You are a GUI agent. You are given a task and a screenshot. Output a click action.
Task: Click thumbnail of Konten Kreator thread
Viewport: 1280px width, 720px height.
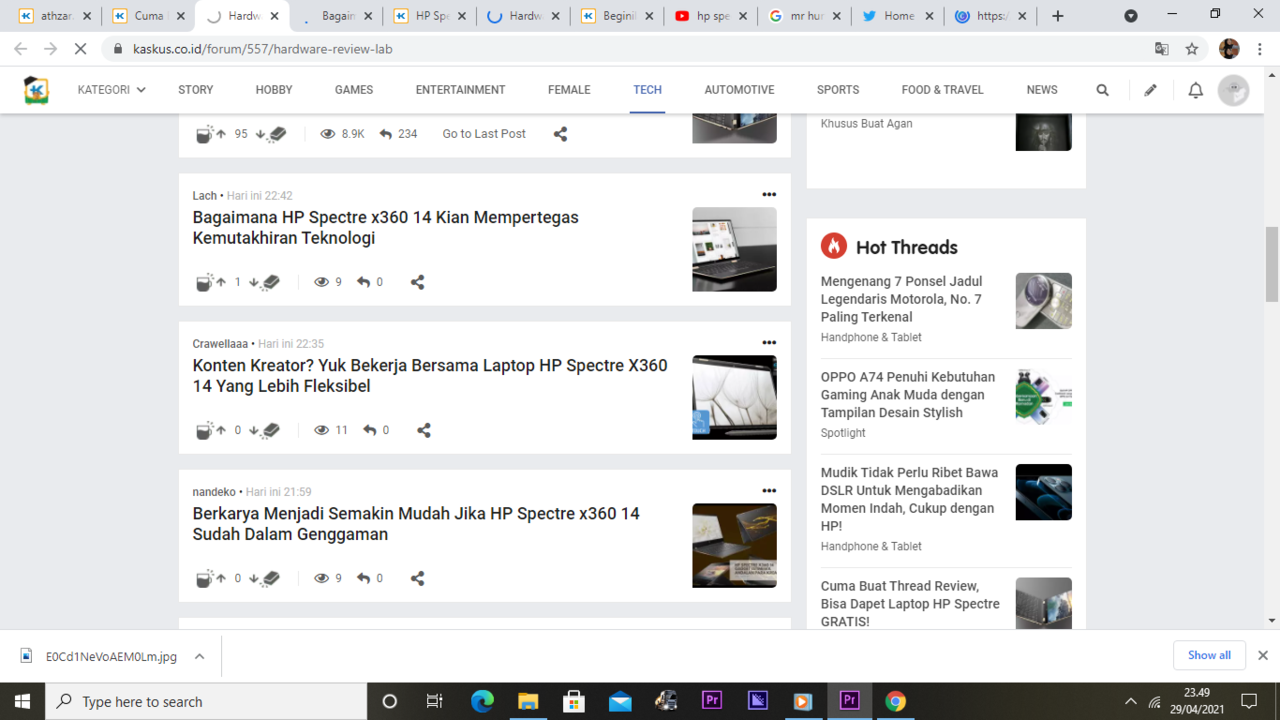pos(734,397)
